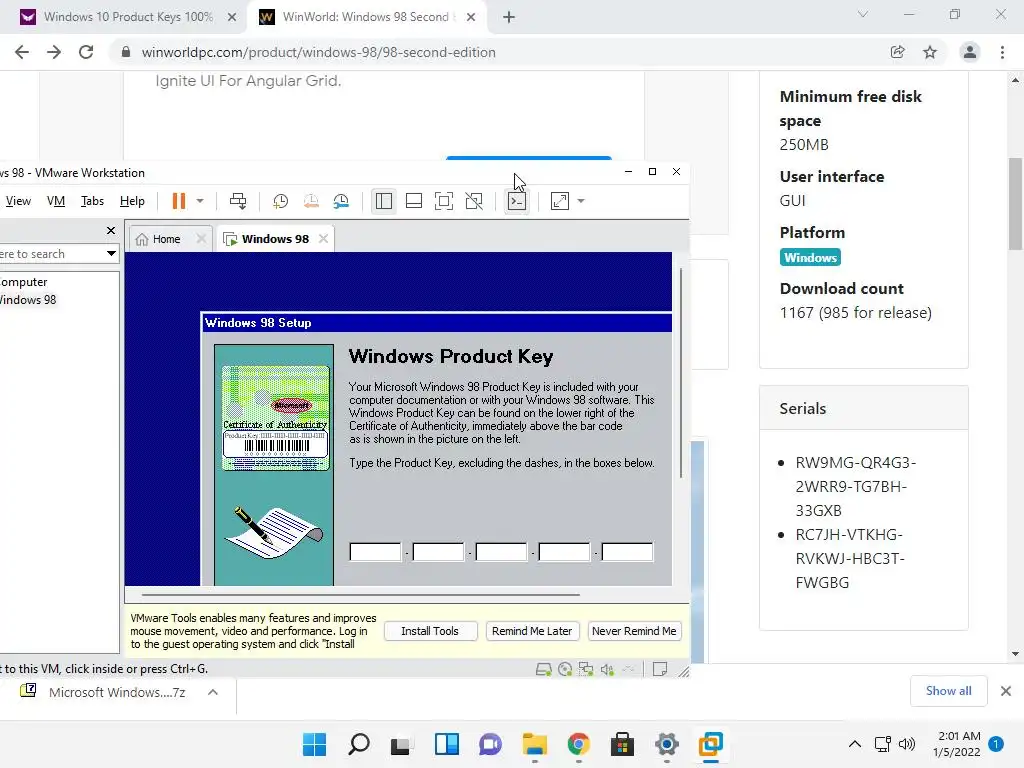The width and height of the screenshot is (1024, 768).
Task: Click the Install Tools button
Action: [x=430, y=631]
